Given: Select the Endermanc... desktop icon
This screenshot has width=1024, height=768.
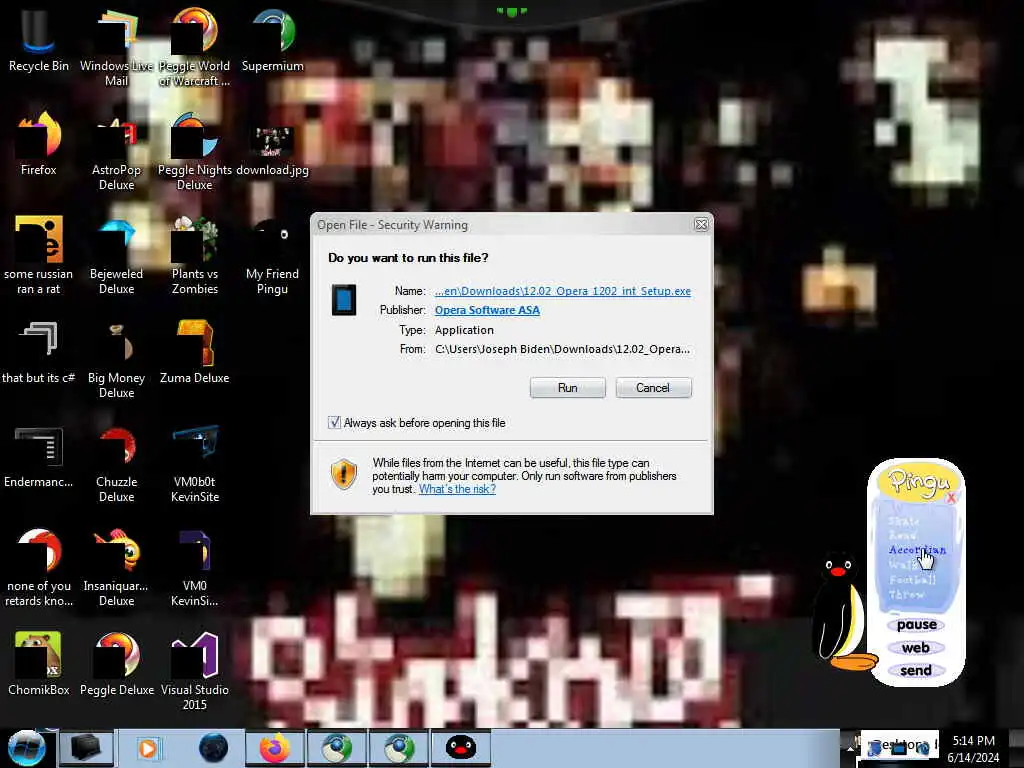Looking at the screenshot, I should [38, 456].
